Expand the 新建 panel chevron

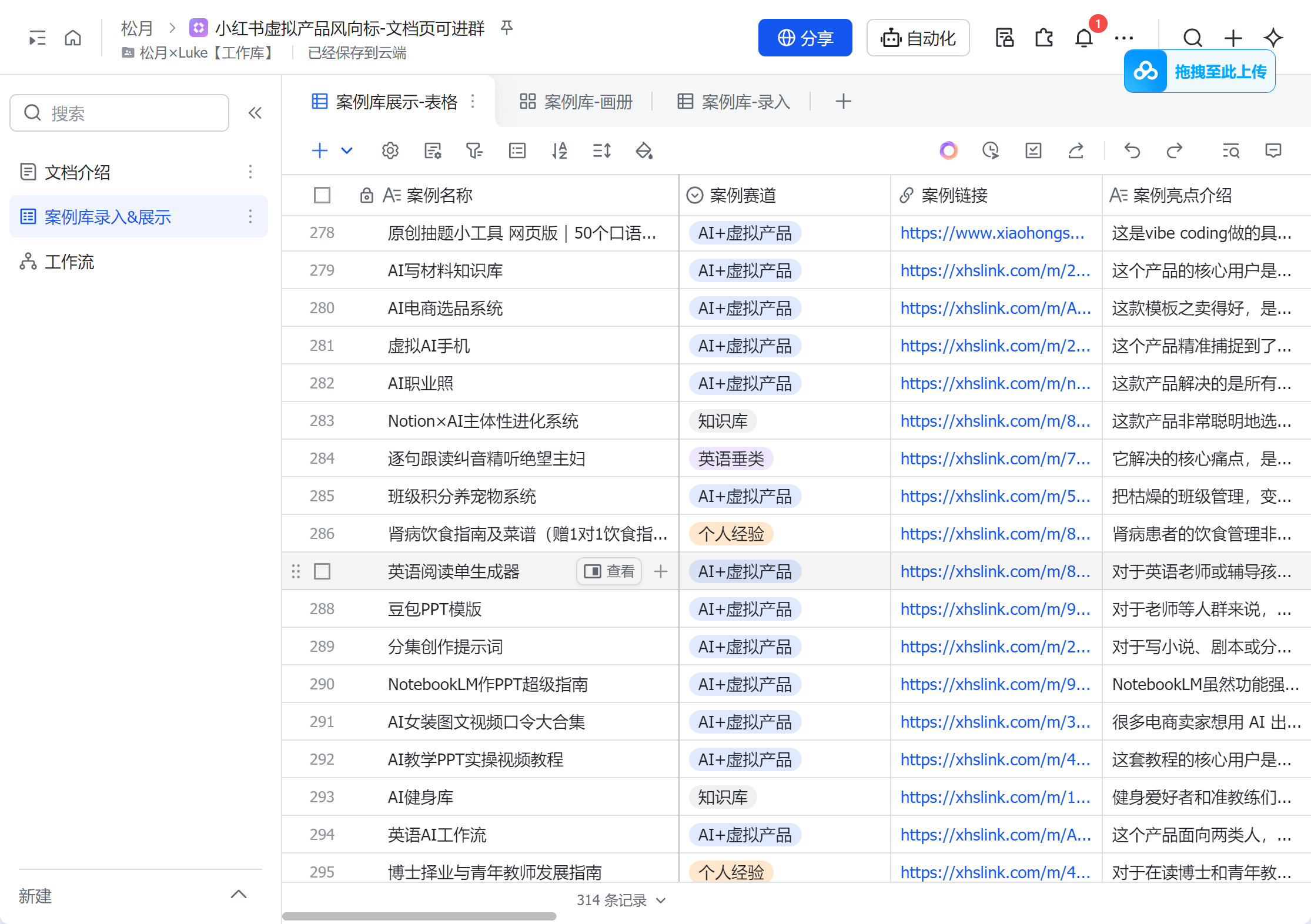coord(238,895)
